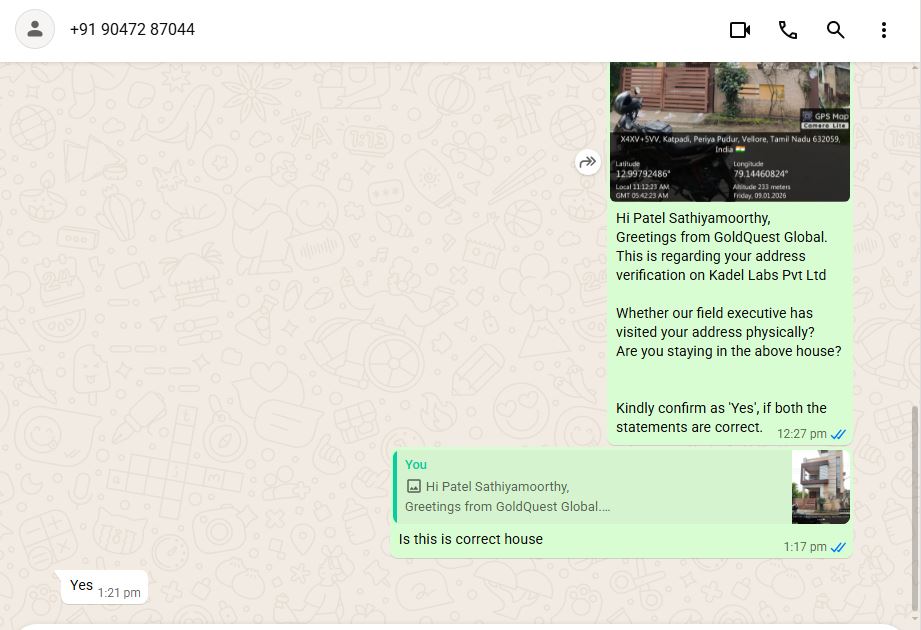Open search within this chat
Screen dimensions: 921x630
[836, 30]
